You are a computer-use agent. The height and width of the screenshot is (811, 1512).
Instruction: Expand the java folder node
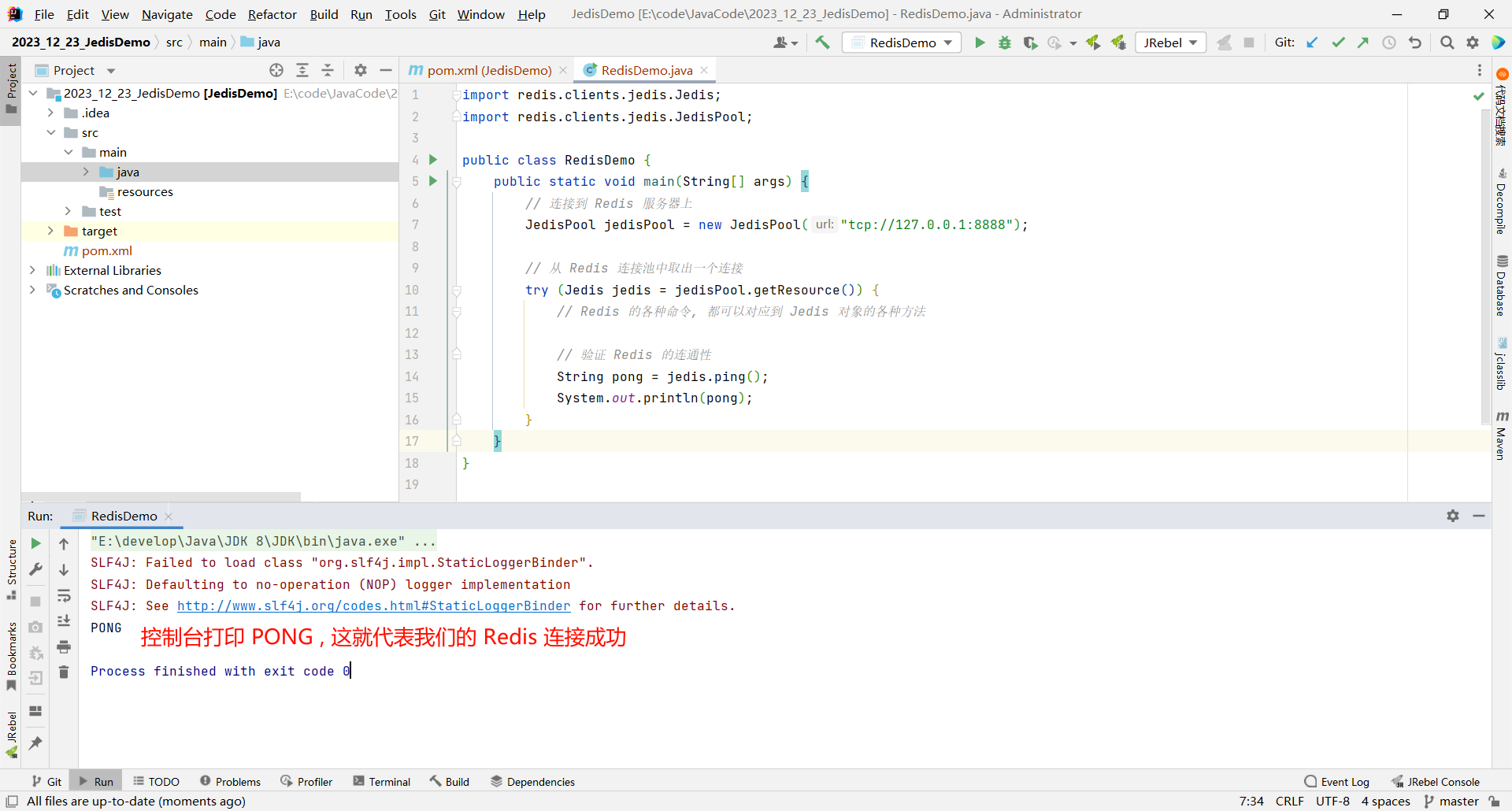click(86, 172)
